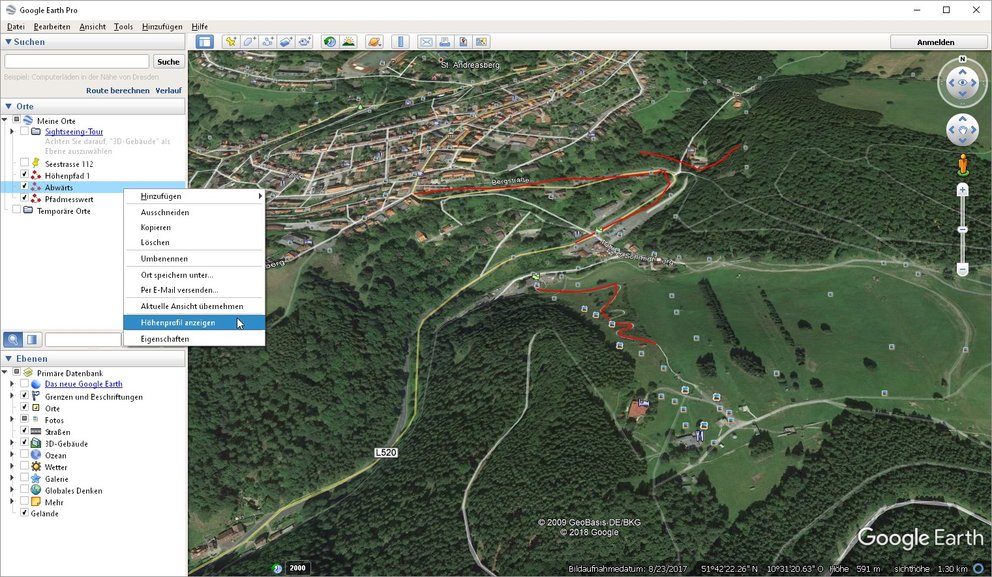Check the Temporäre Orte checkbox

click(16, 211)
